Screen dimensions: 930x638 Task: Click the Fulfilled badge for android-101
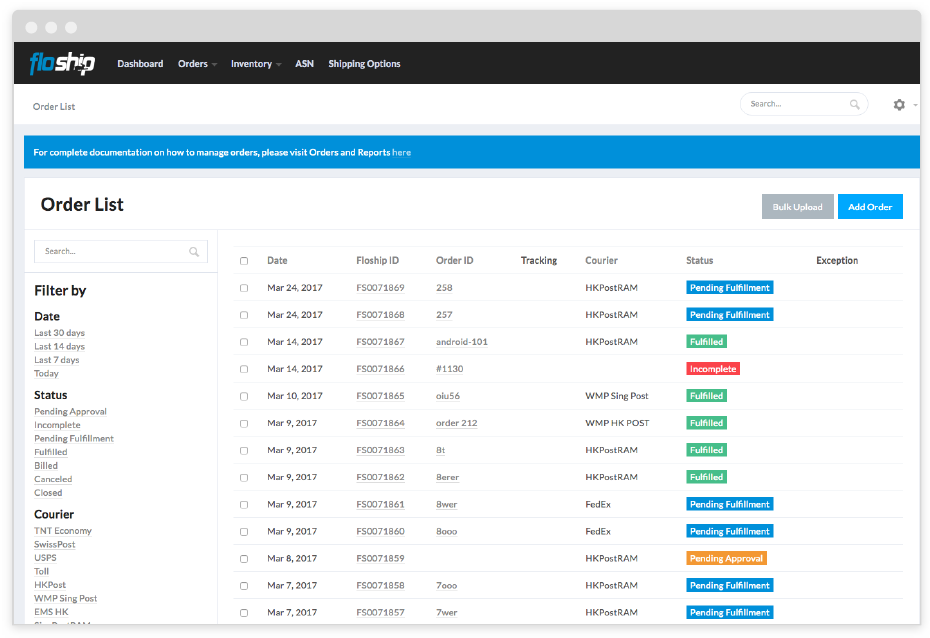point(706,342)
